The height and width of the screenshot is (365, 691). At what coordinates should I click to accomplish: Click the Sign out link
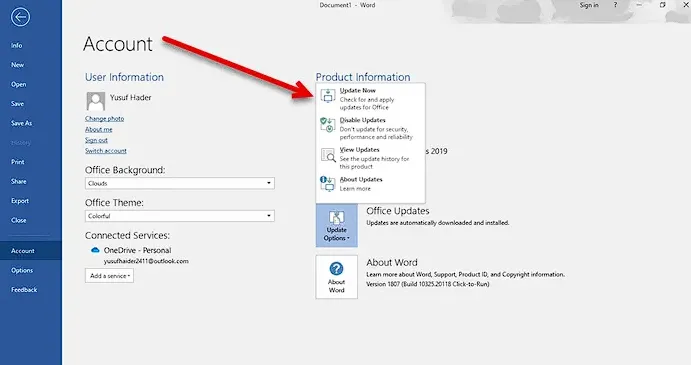(x=97, y=140)
